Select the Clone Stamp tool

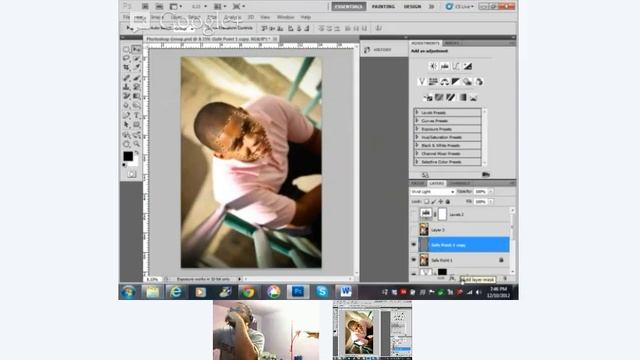(x=127, y=87)
